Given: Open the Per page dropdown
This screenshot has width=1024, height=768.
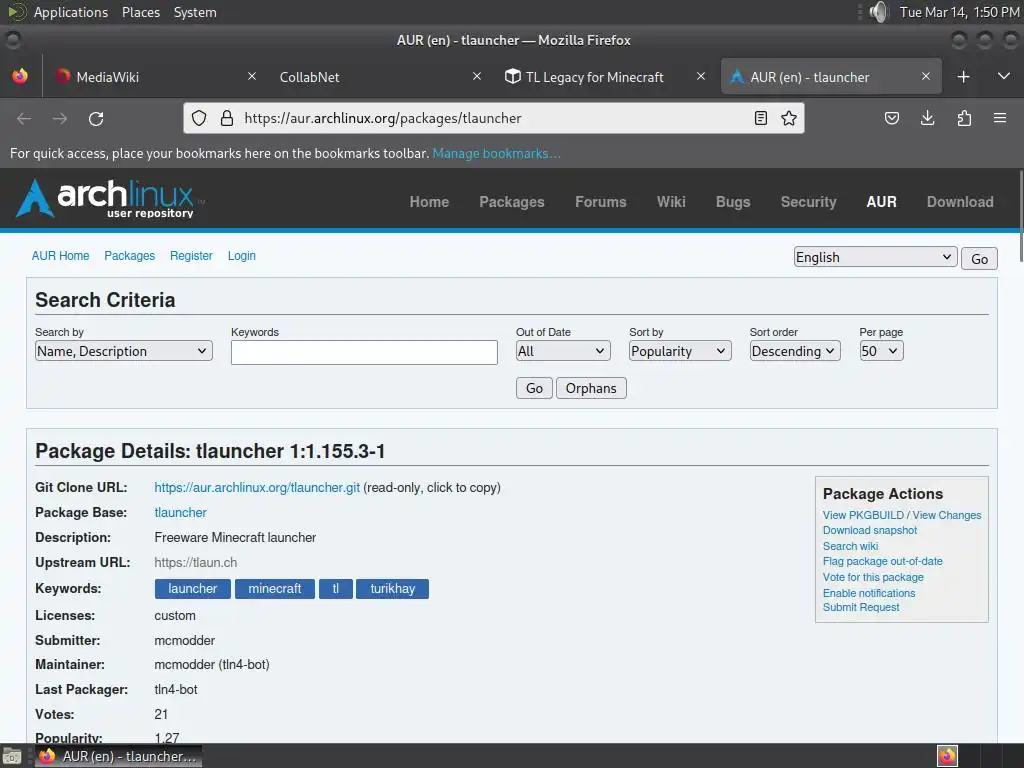Looking at the screenshot, I should (881, 351).
